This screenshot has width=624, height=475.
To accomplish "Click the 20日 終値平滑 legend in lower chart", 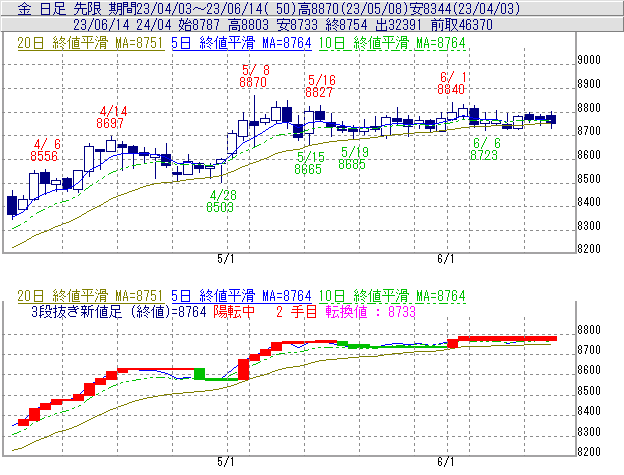I will pyautogui.click(x=91, y=296).
